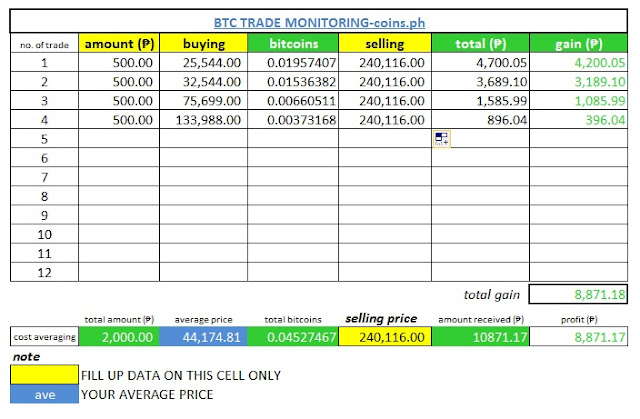Select the 'amount (₱)' column header
This screenshot has width=640, height=419.
pos(119,43)
